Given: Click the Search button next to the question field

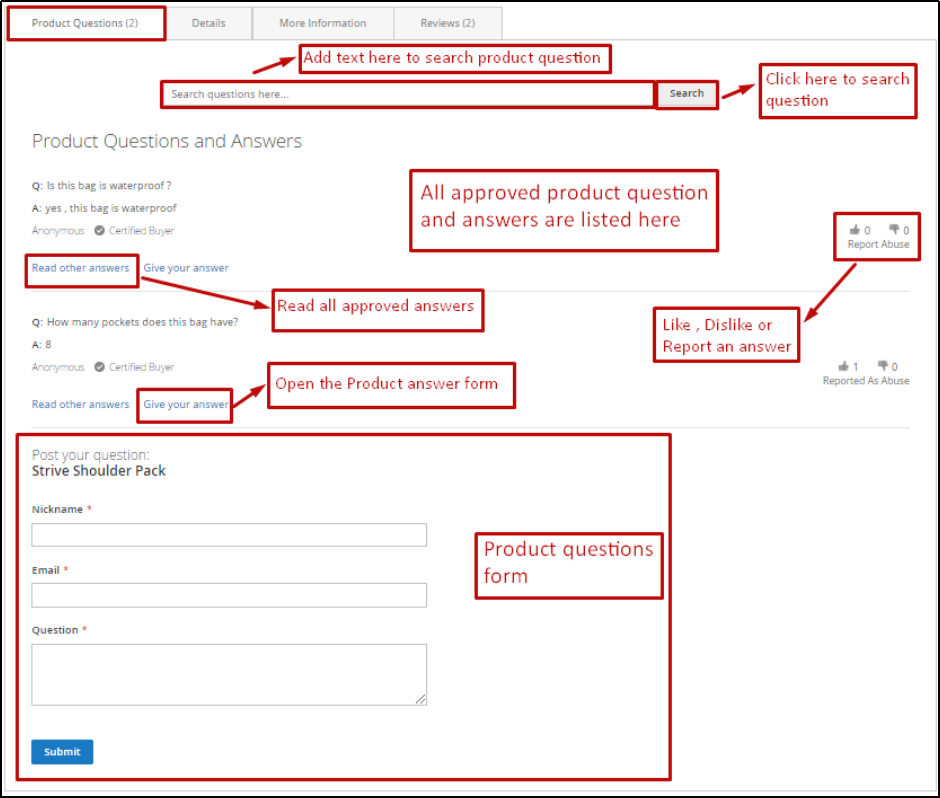Looking at the screenshot, I should point(687,93).
